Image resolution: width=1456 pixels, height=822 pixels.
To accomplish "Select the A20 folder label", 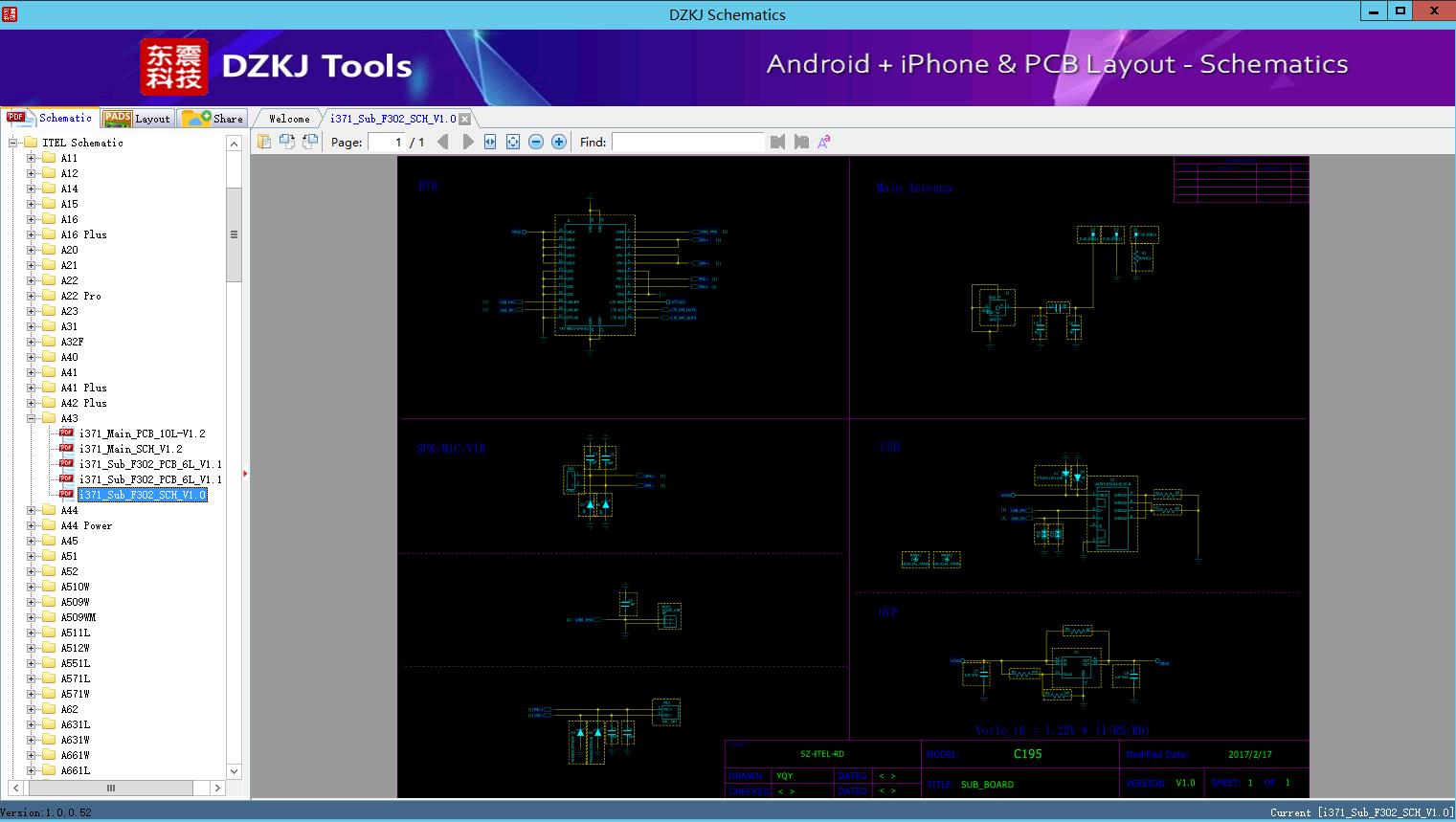I will point(69,250).
